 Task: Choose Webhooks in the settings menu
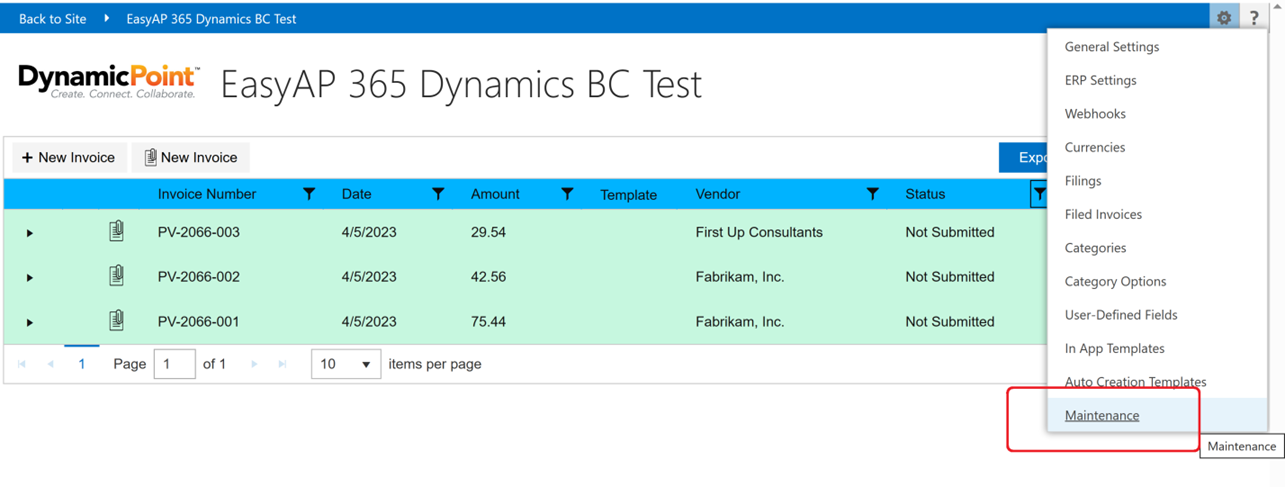[1095, 114]
